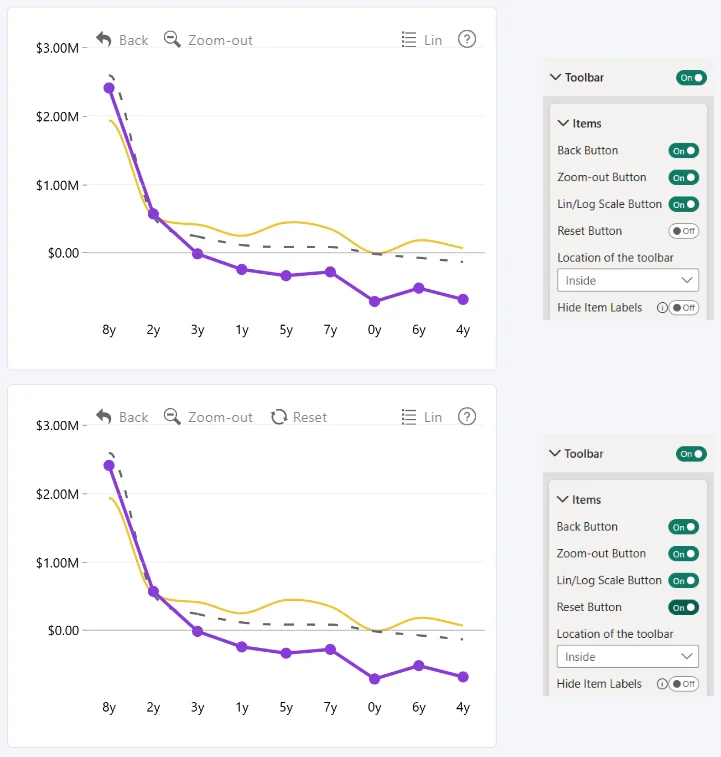Collapse the Toolbar section chevron in top panel
Screen dimensions: 721x757
click(555, 77)
